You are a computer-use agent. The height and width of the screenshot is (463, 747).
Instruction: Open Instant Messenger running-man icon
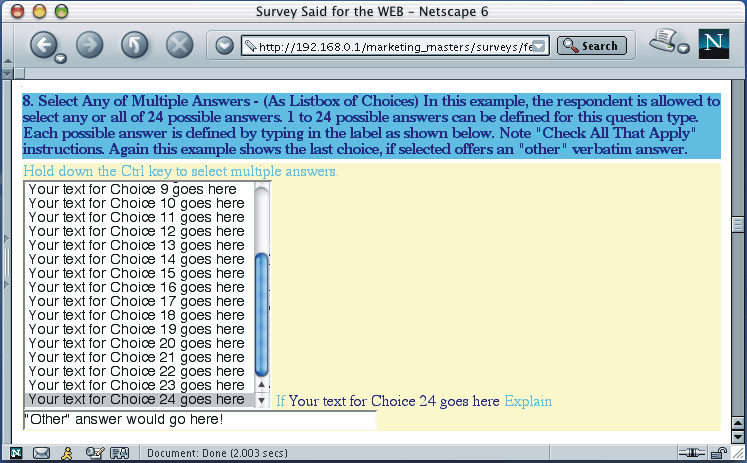(67, 453)
